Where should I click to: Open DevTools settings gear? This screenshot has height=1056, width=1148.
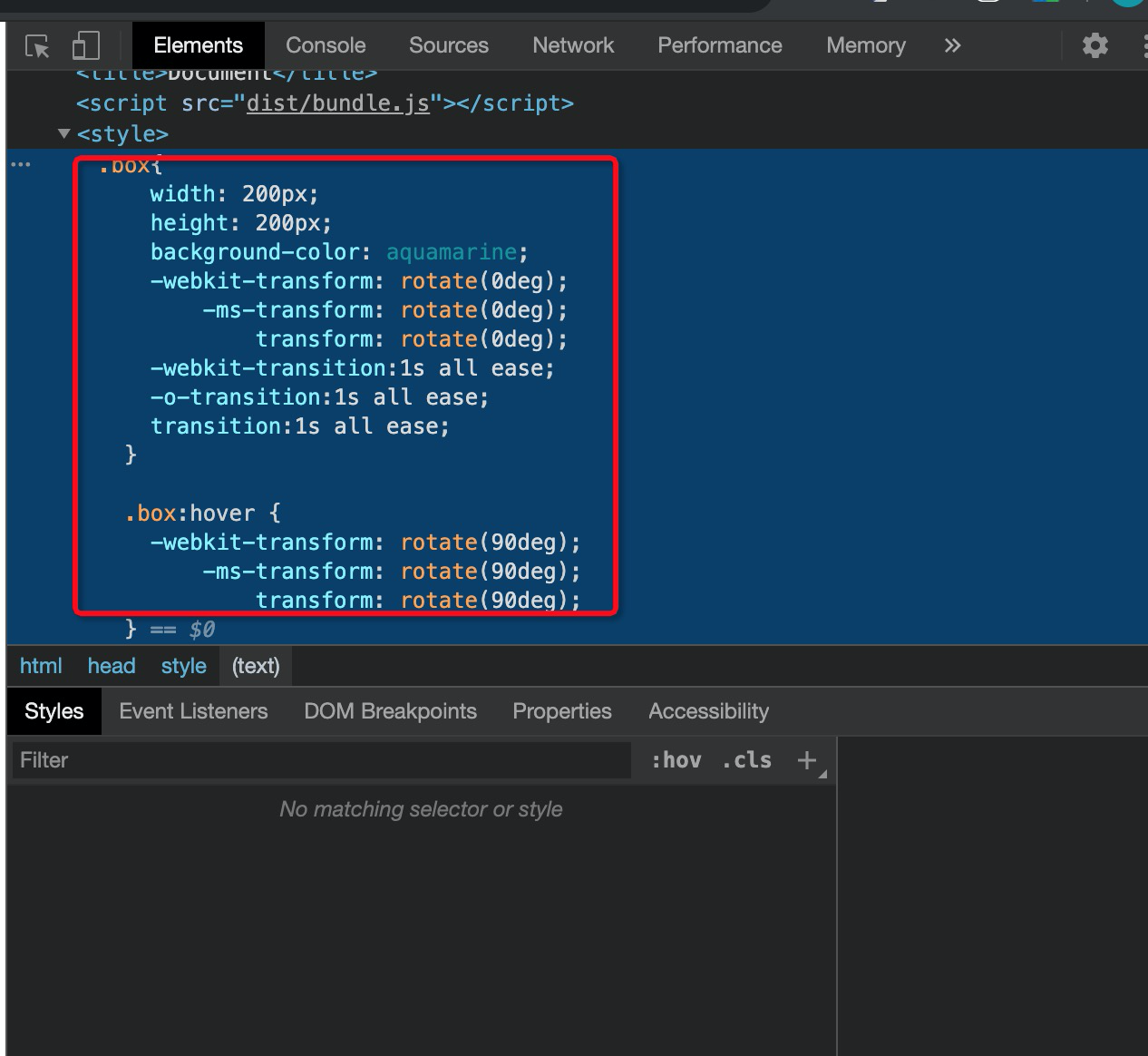click(1095, 45)
